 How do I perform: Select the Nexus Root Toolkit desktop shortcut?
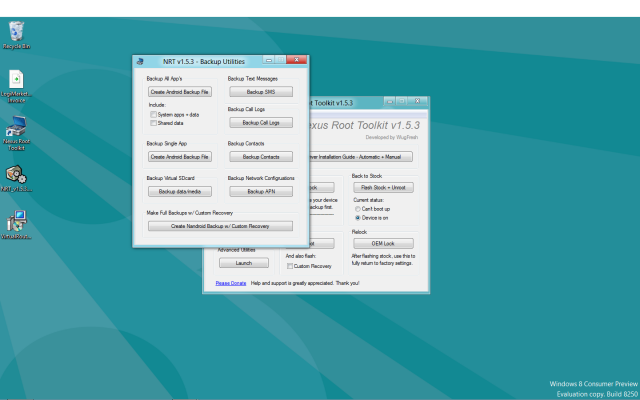coord(16,133)
